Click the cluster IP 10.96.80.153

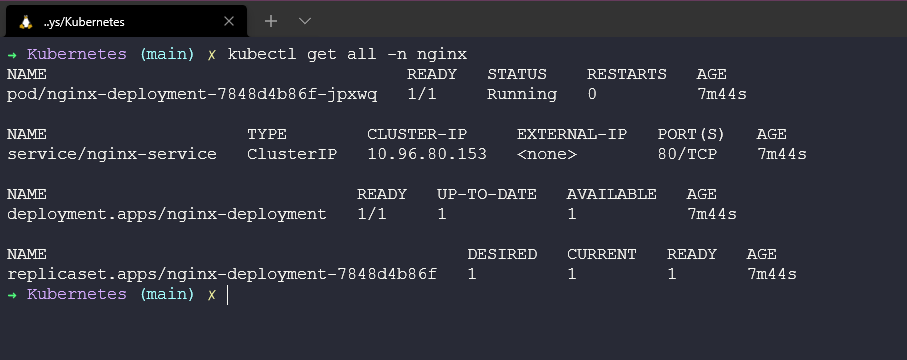427,155
